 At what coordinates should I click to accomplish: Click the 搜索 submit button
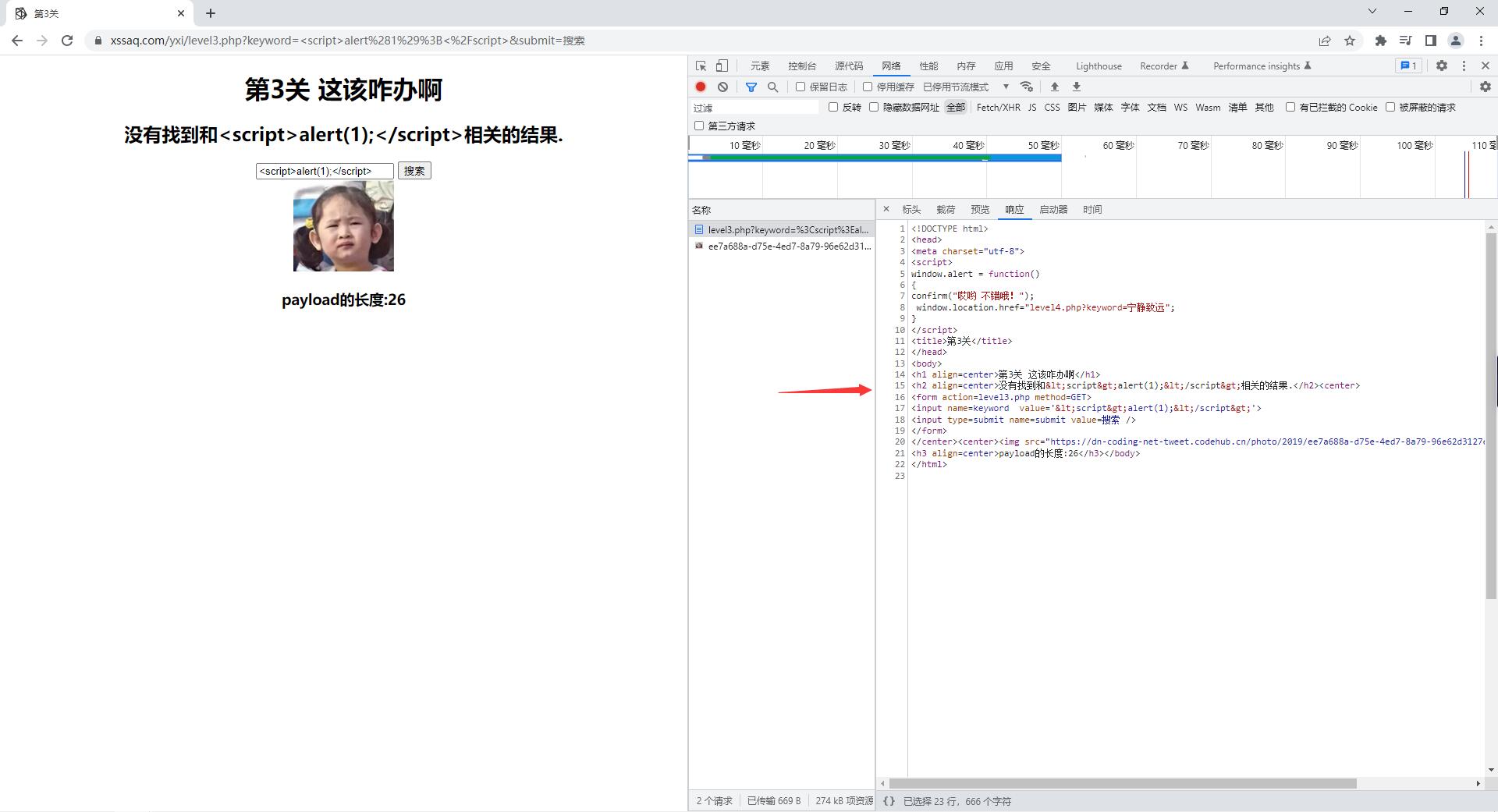point(414,171)
